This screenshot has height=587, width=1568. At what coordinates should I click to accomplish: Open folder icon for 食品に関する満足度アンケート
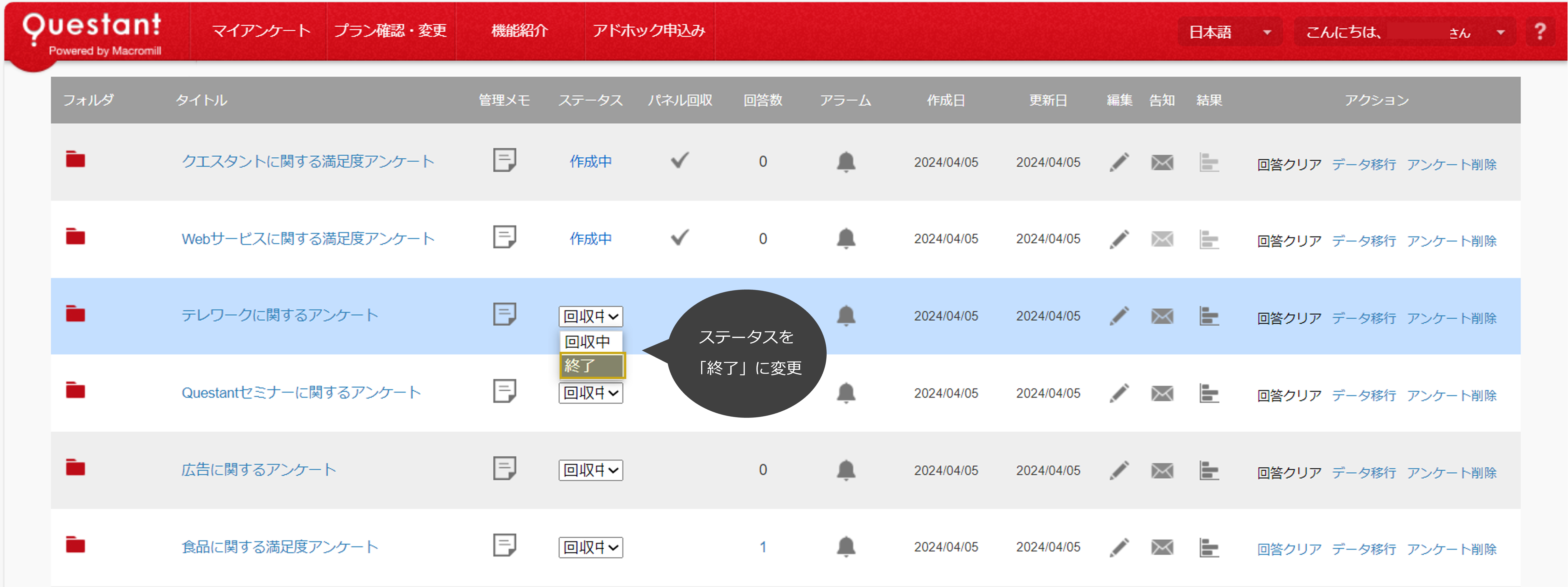pyautogui.click(x=76, y=544)
